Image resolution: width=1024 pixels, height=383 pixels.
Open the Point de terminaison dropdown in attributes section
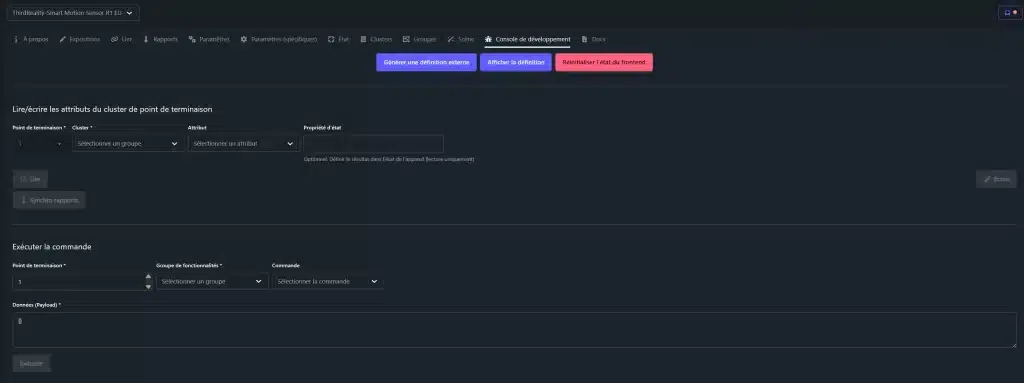click(x=39, y=143)
